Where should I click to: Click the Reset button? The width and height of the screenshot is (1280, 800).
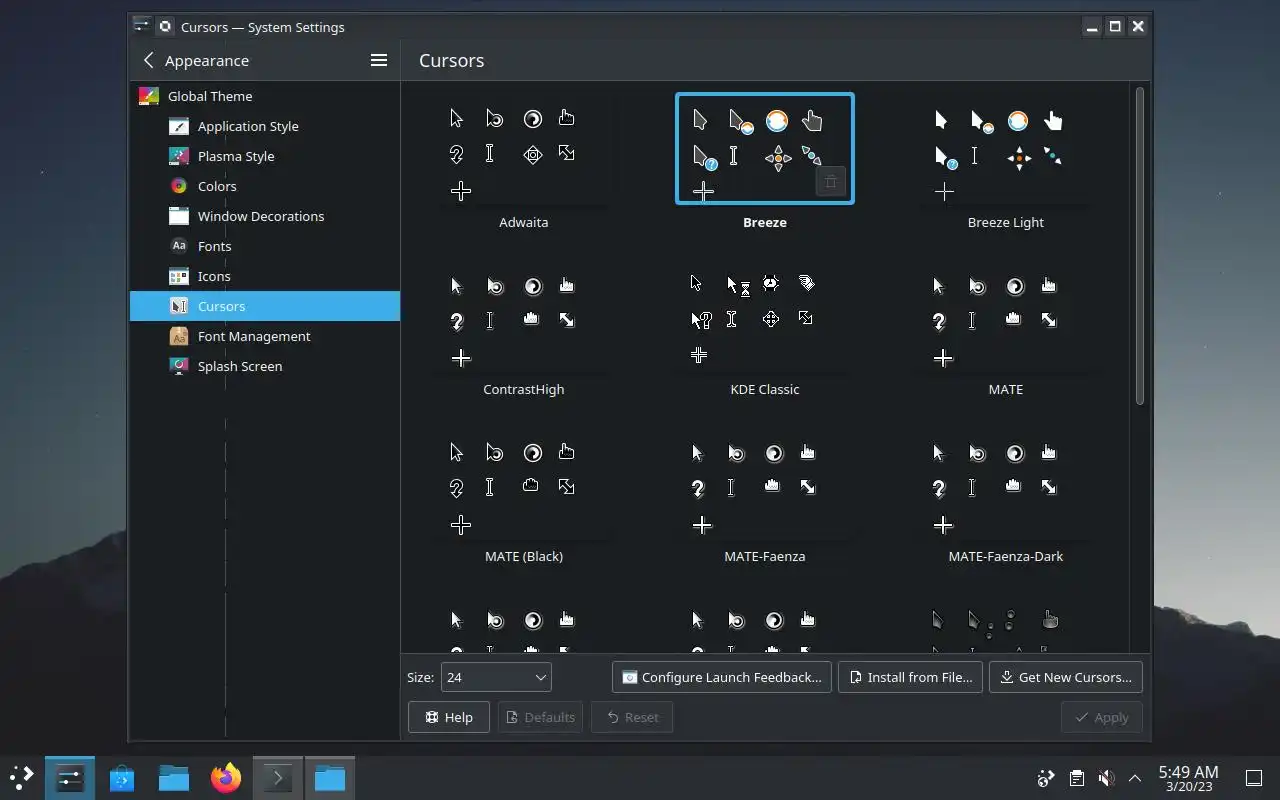632,717
